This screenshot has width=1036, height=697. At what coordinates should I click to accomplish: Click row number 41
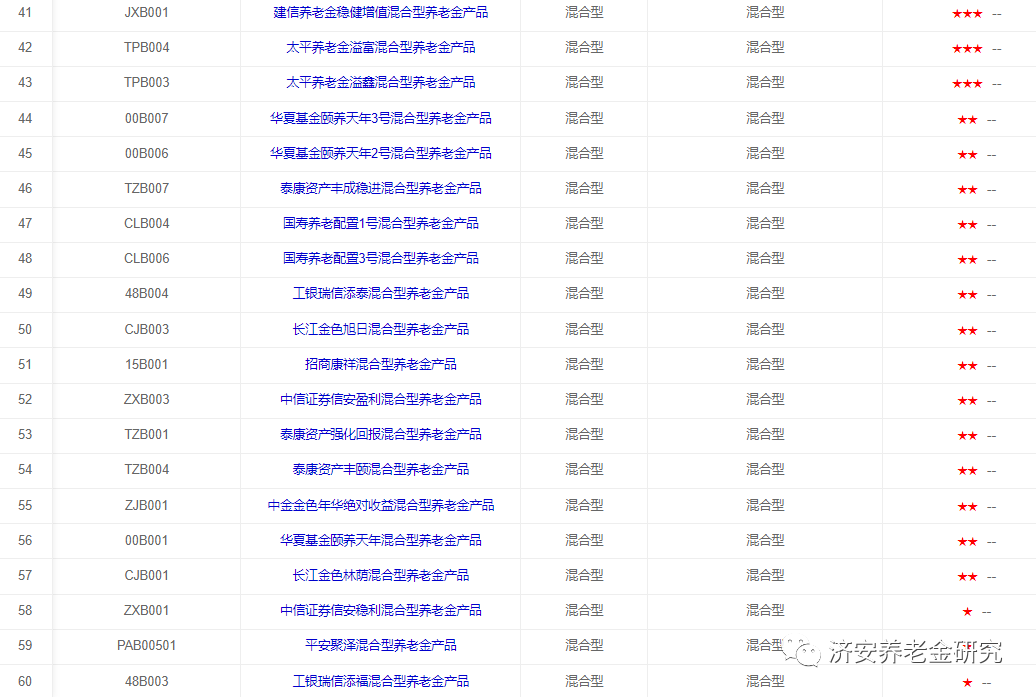pos(25,13)
